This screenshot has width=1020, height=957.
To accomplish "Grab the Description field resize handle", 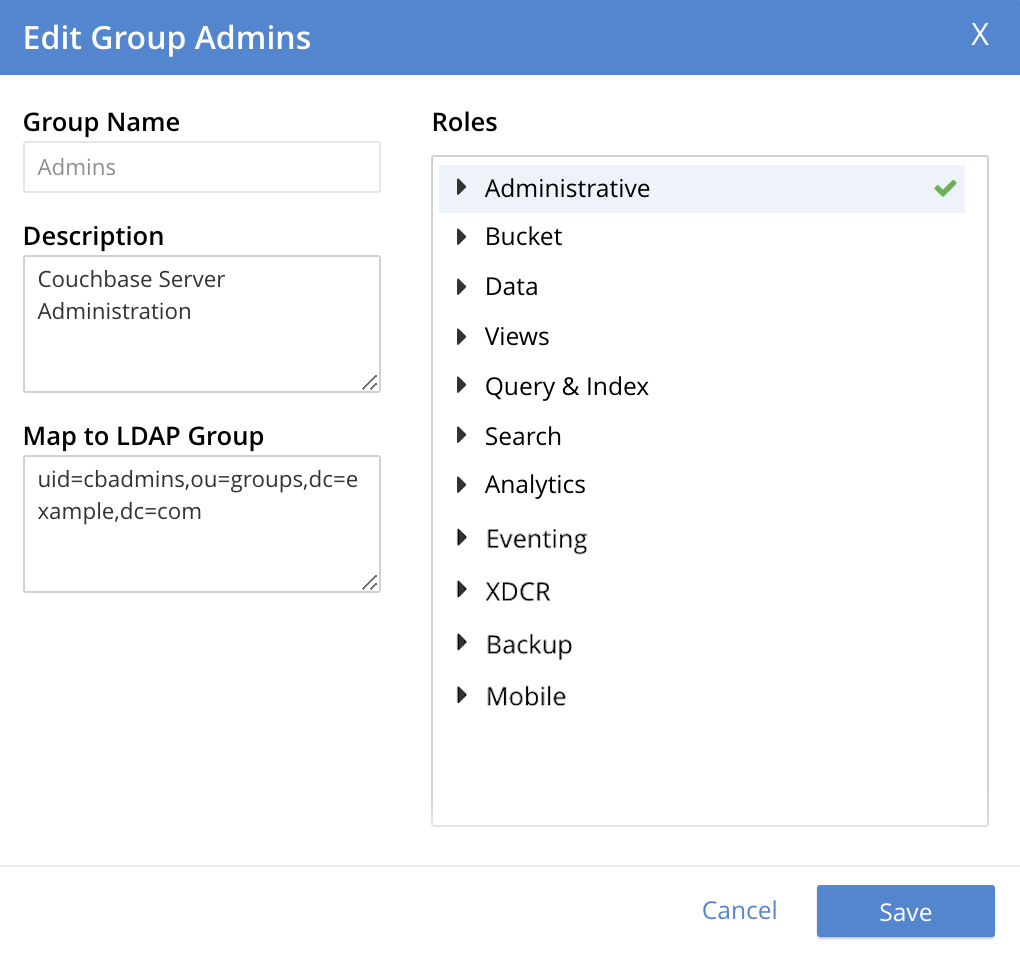I will click(370, 382).
